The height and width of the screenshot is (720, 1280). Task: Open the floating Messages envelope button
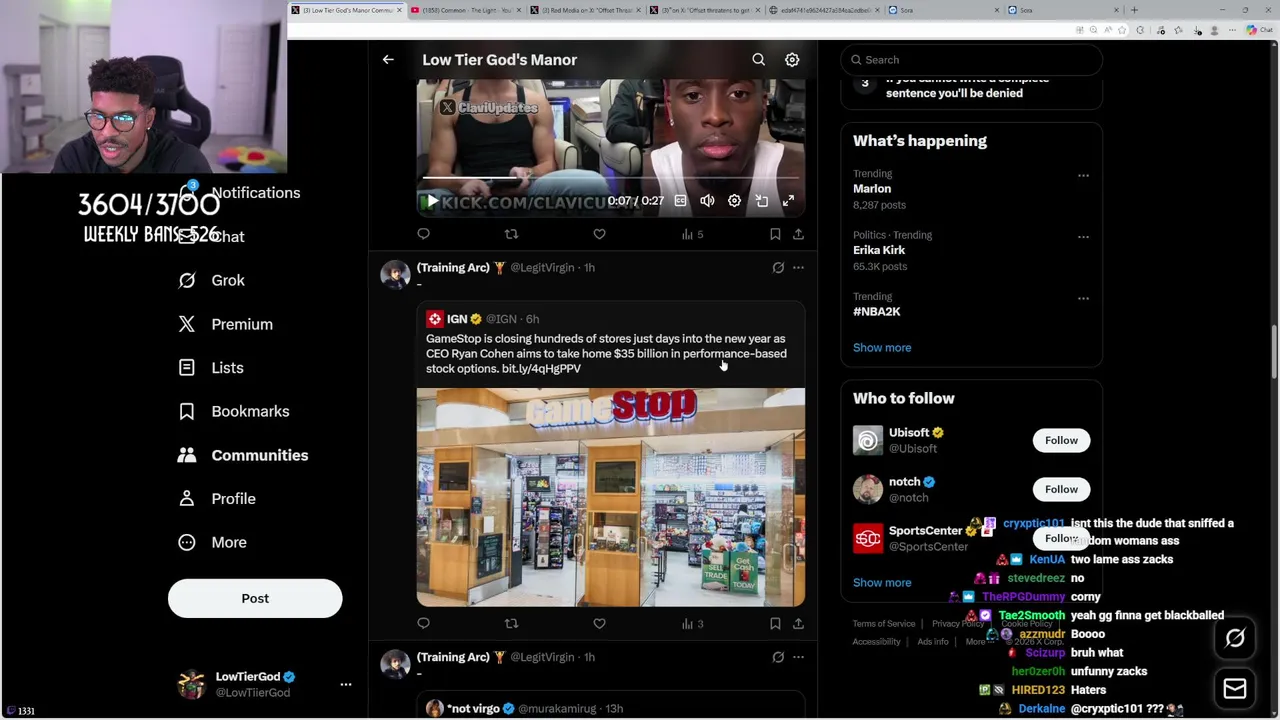pyautogui.click(x=1235, y=688)
